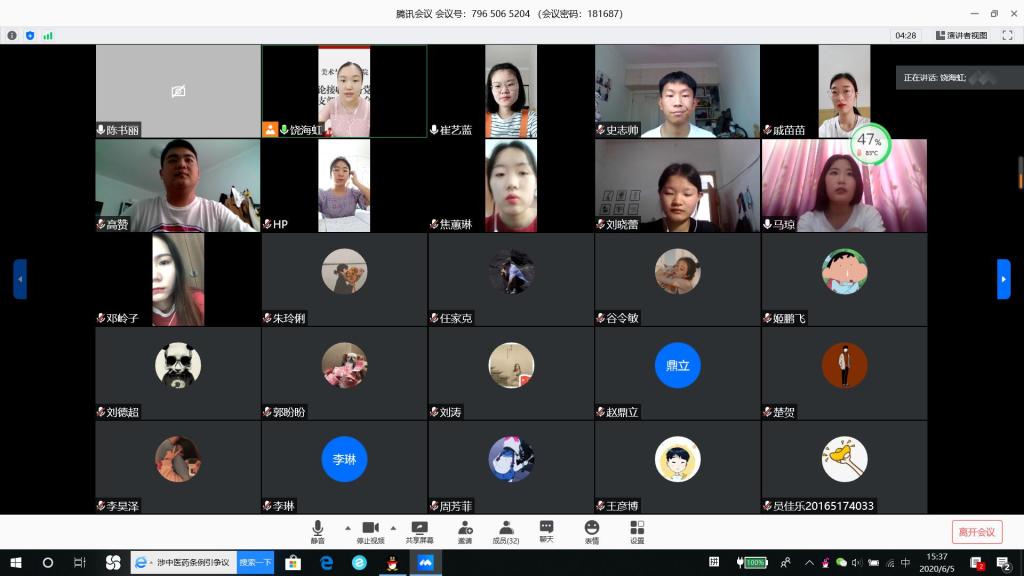Image resolution: width=1024 pixels, height=576 pixels.
Task: Go to next page of participants
Action: (x=1004, y=279)
